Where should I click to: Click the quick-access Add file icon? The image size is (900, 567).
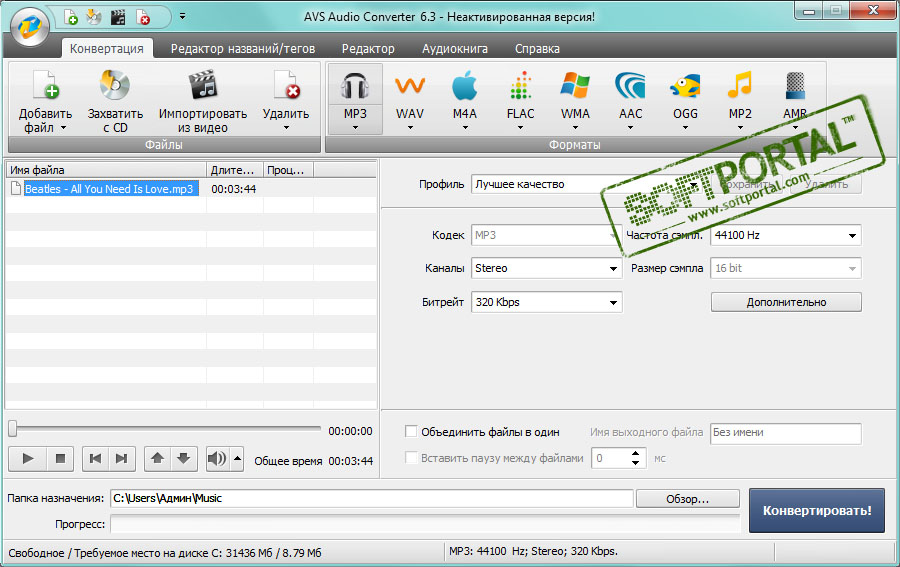coord(71,18)
